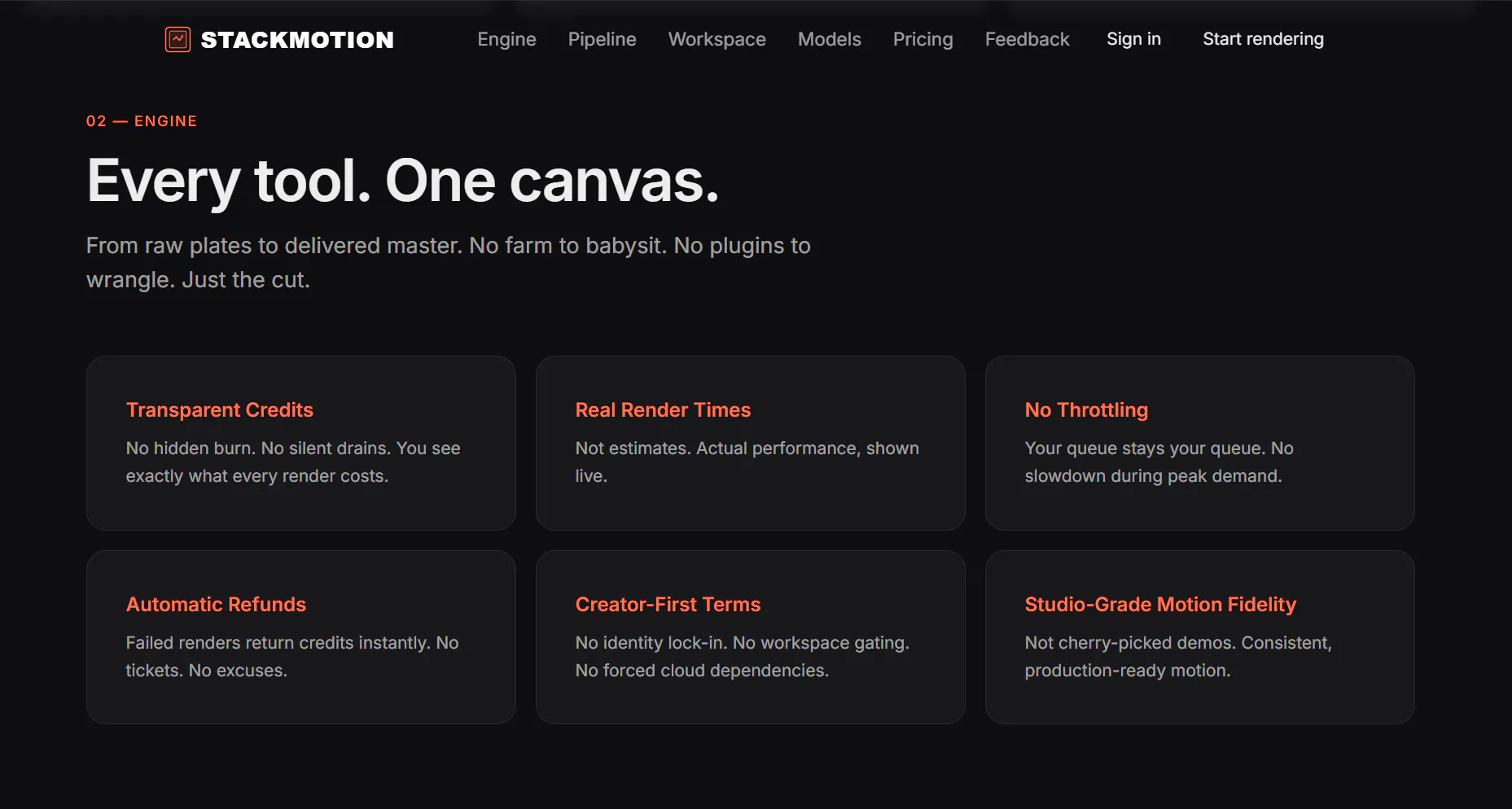Screen dimensions: 1512x809
Task: Open the Feedback nav link
Action: (x=1027, y=39)
